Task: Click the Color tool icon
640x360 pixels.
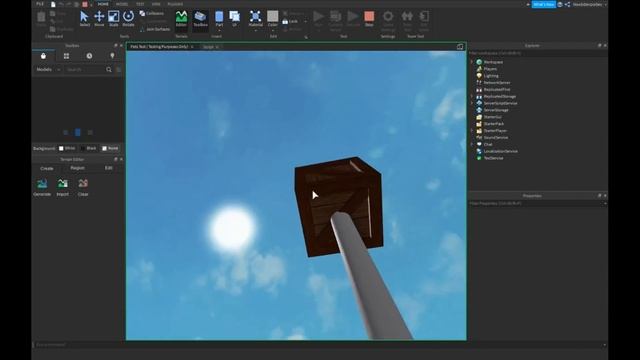Action: click(x=273, y=17)
